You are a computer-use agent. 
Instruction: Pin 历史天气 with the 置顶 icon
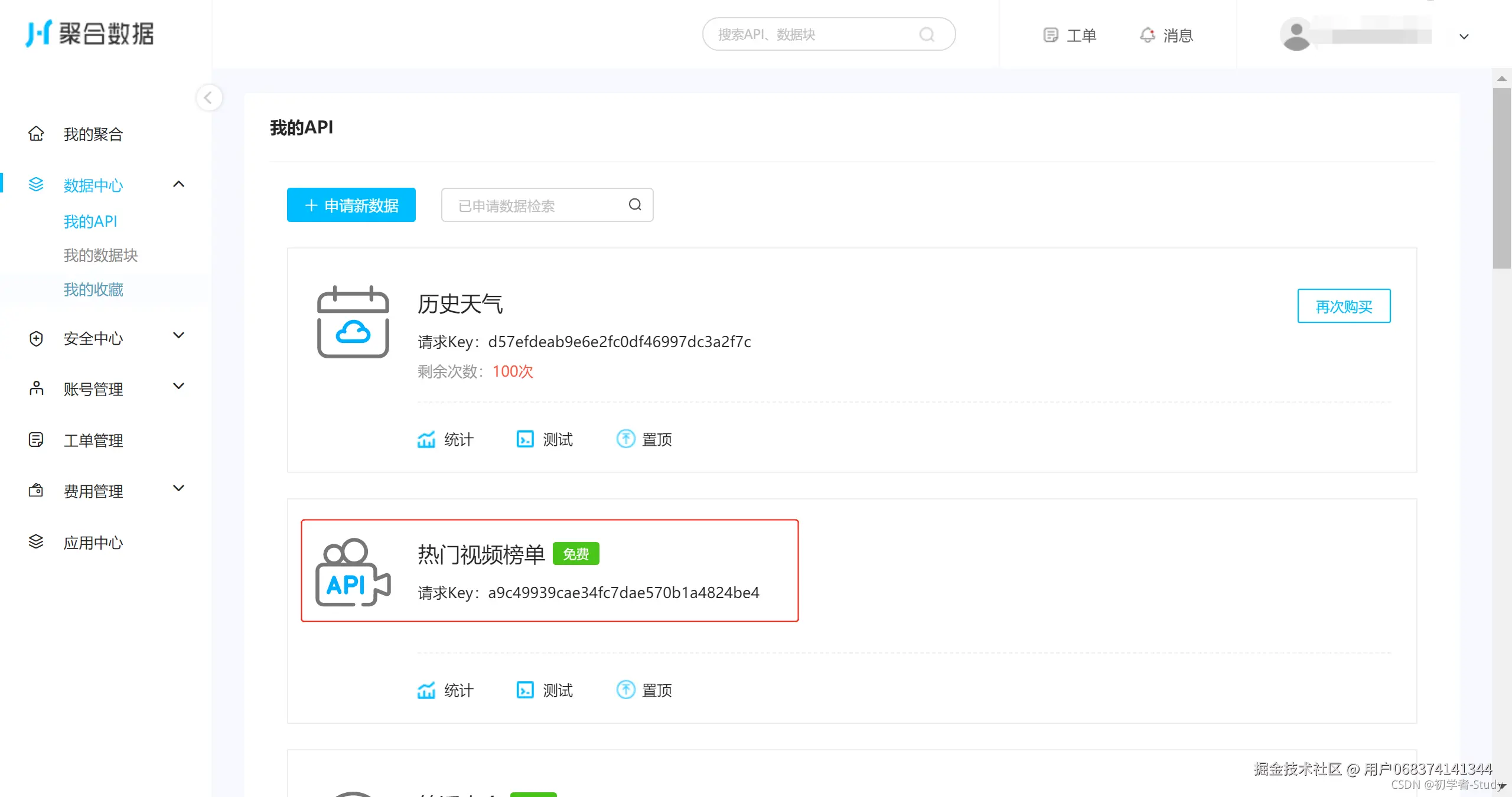tap(625, 439)
